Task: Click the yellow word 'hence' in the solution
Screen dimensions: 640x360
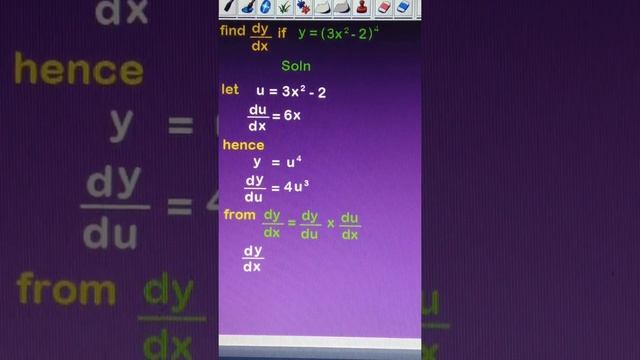Action: (x=243, y=145)
